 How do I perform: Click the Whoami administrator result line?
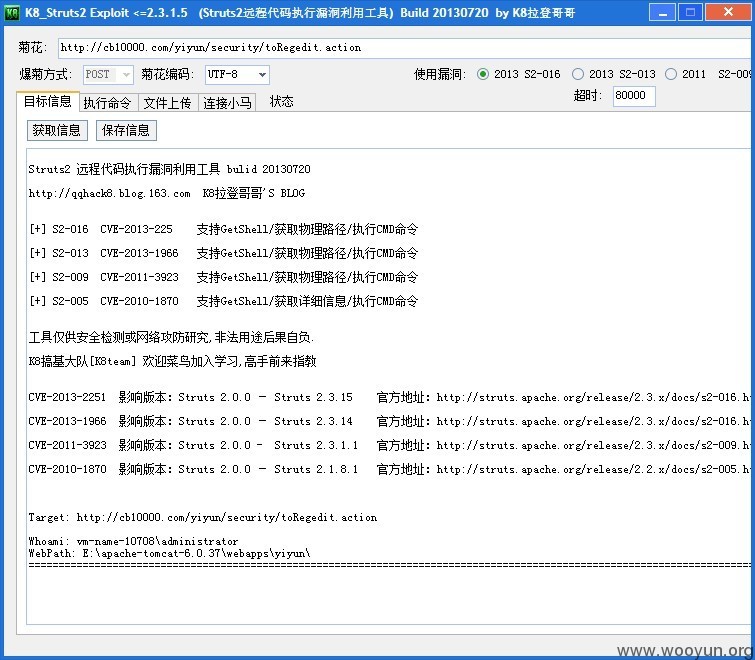(133, 542)
